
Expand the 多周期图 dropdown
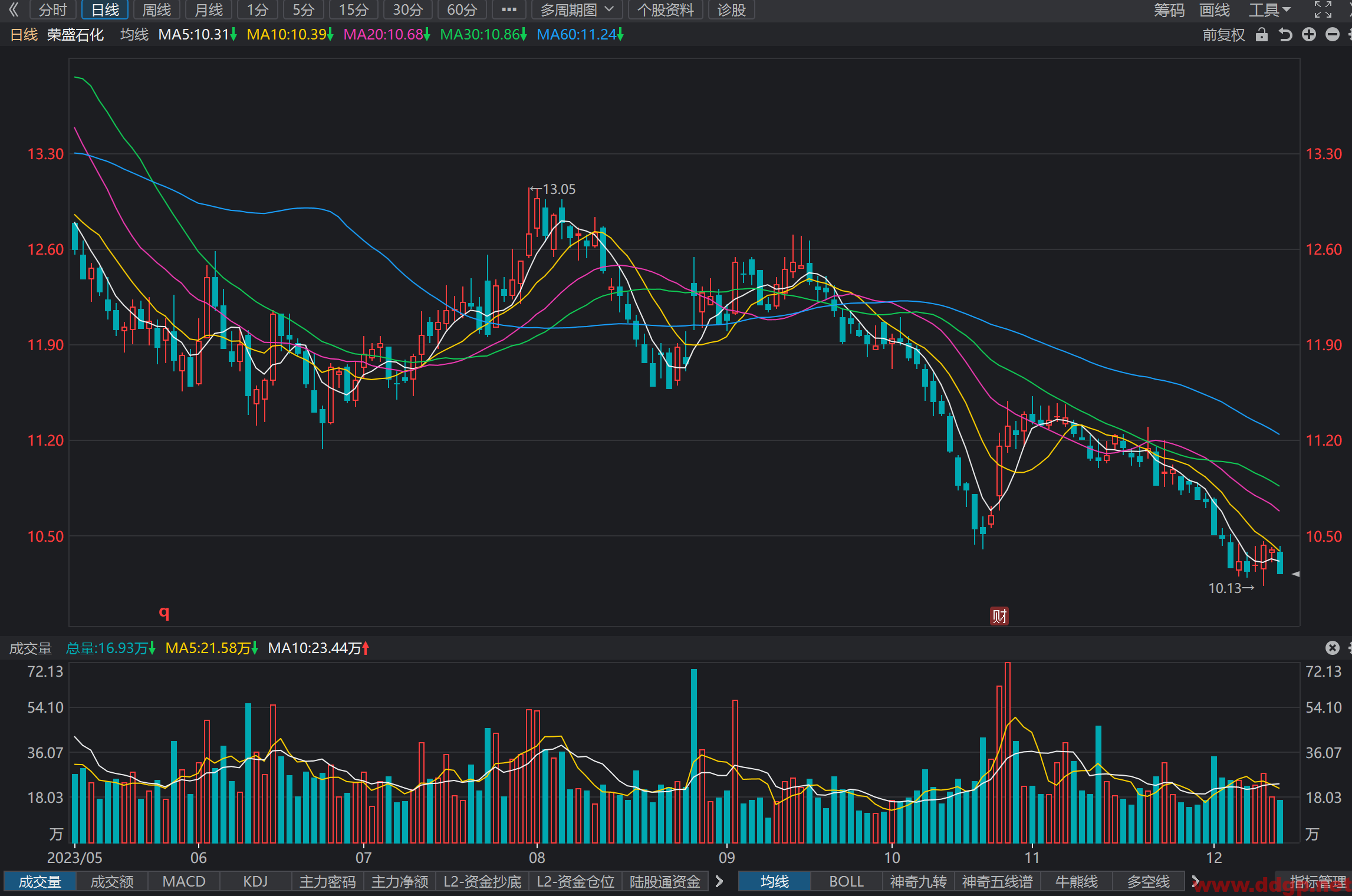577,9
